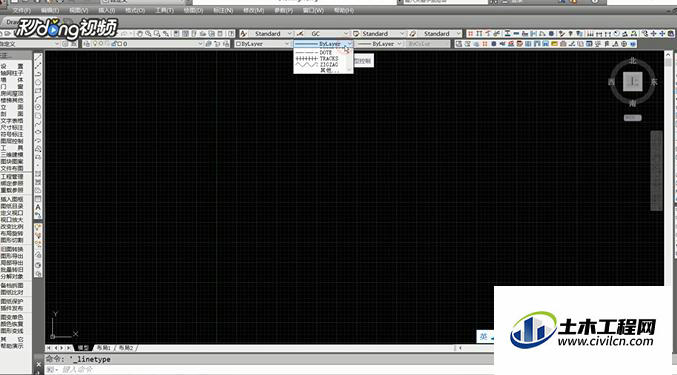This screenshot has width=677, height=375.
Task: Open 文件布图 in Tianzheng side menu
Action: (12, 168)
